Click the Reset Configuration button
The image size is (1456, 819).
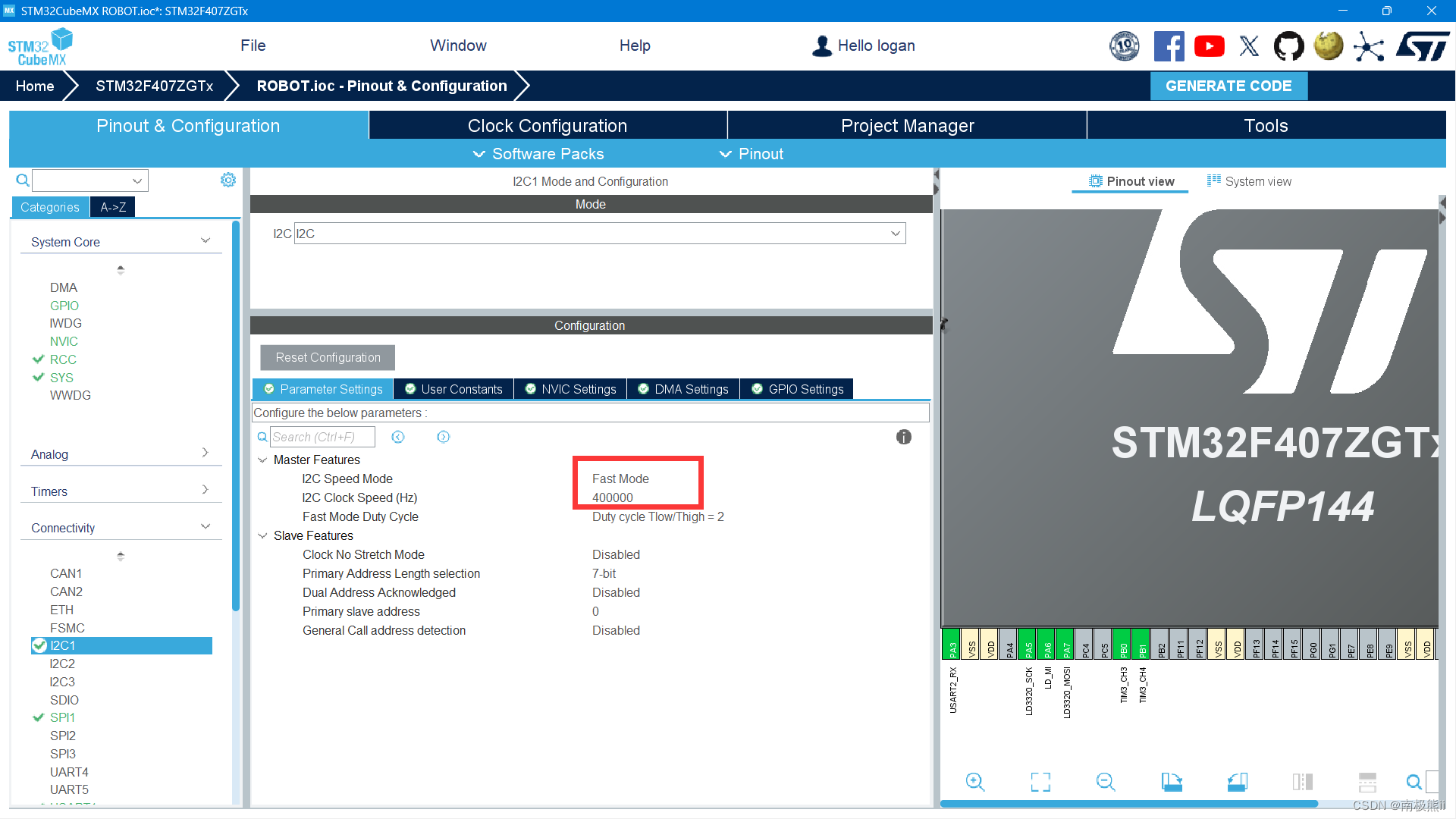click(x=328, y=357)
